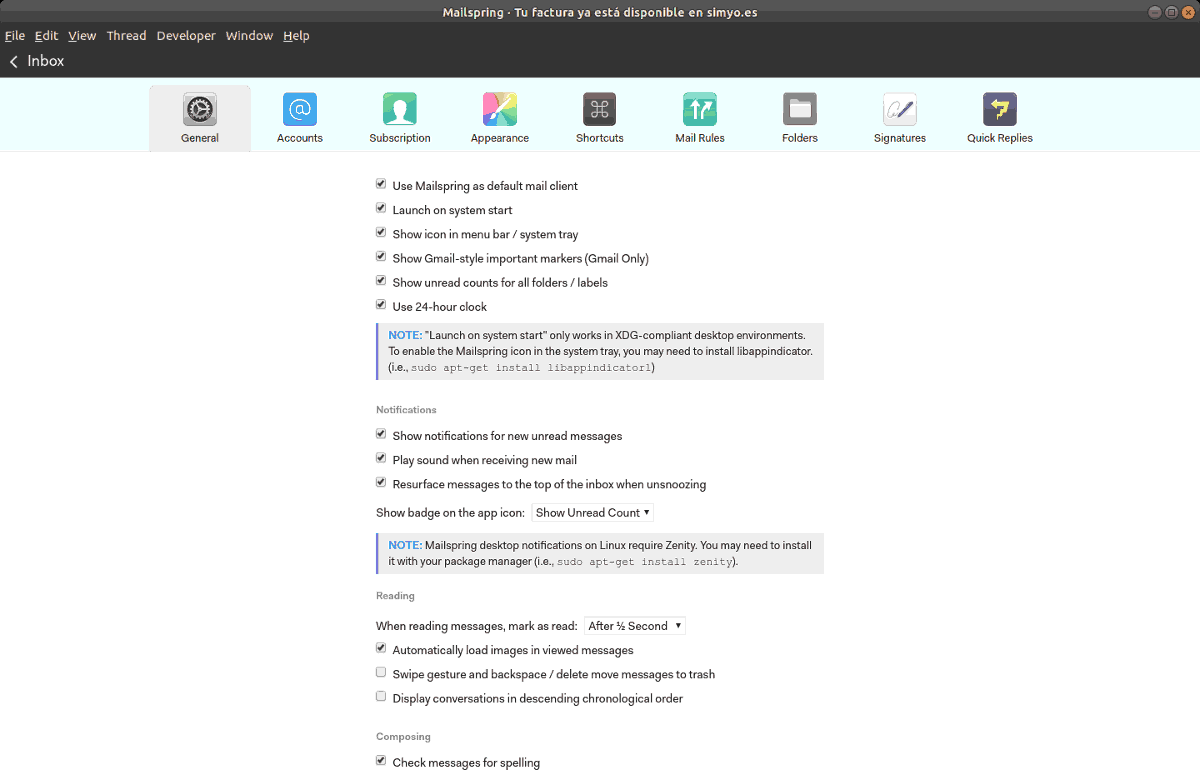Open the Thread menu
Image resolution: width=1200 pixels, height=775 pixels.
[126, 36]
